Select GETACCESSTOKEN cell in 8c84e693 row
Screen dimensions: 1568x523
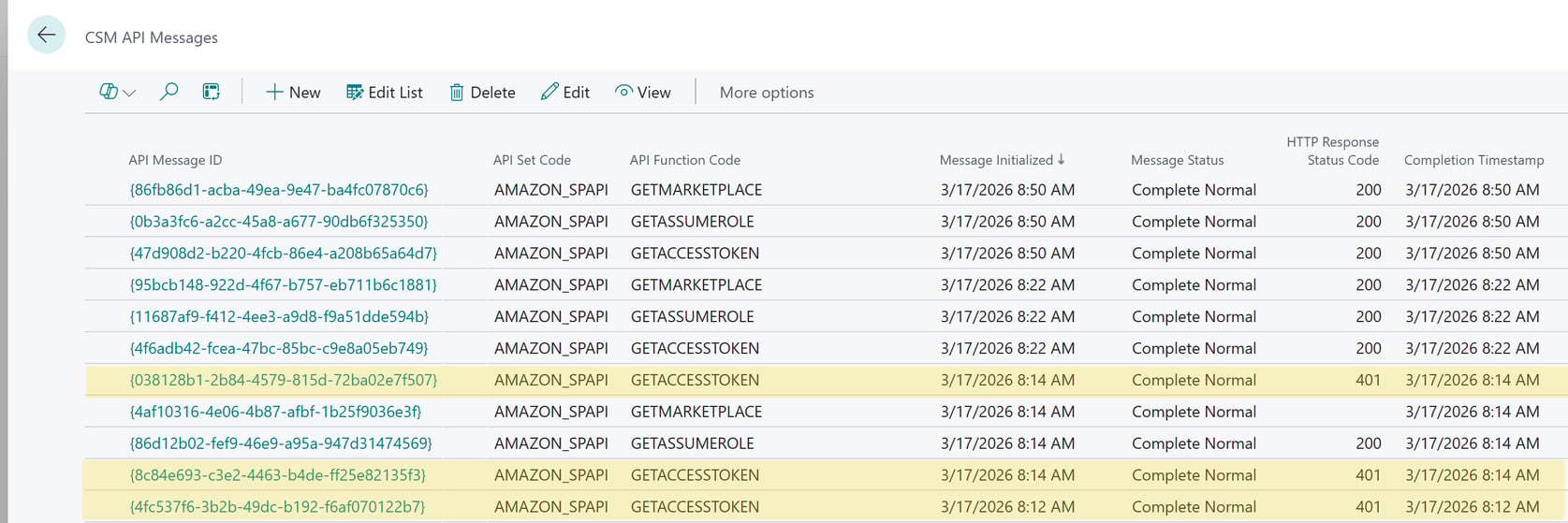tap(696, 475)
